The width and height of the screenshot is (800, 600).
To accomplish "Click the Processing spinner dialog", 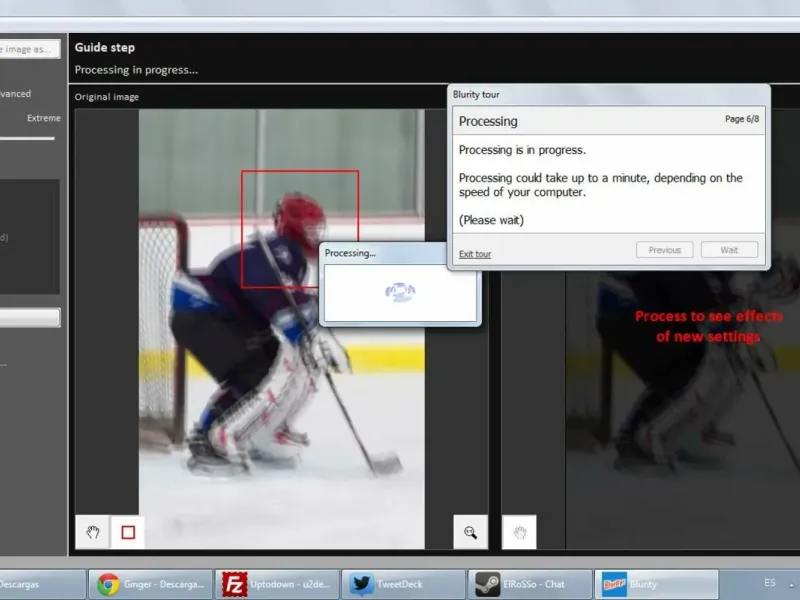I will click(400, 284).
